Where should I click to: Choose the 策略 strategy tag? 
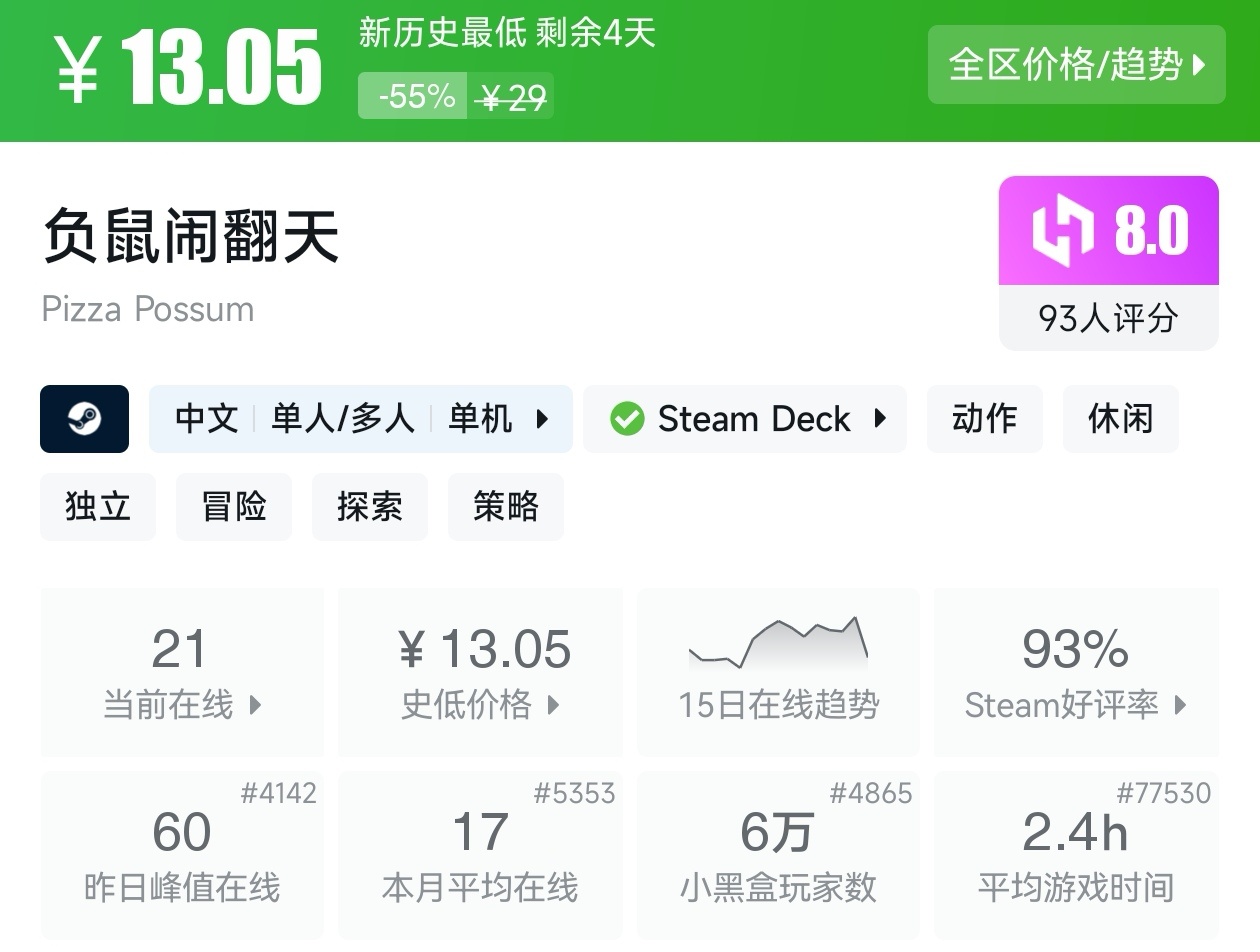(x=506, y=507)
